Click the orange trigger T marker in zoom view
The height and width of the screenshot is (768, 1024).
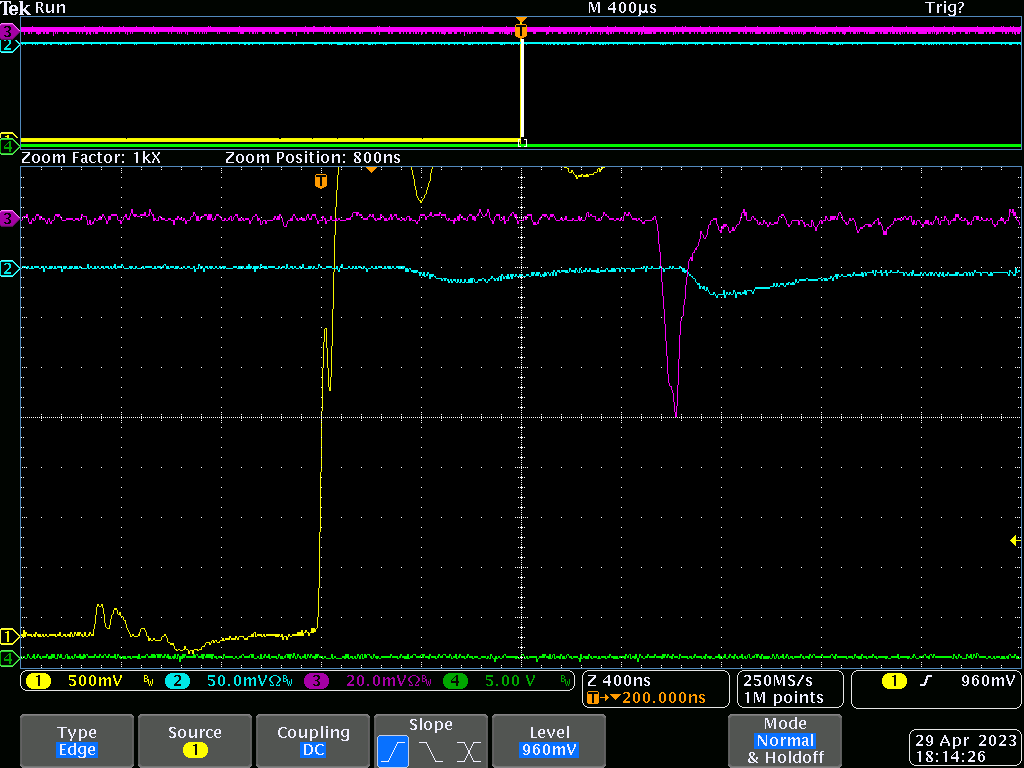[321, 181]
